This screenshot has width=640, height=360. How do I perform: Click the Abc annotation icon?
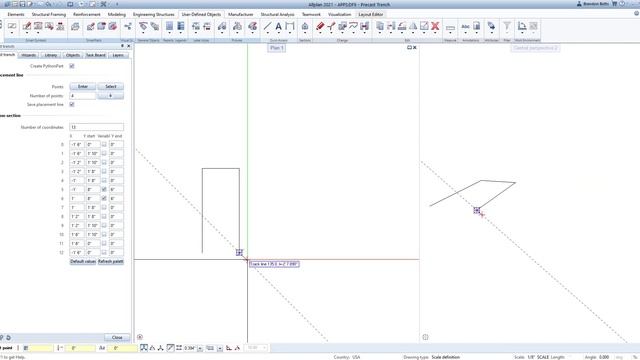pos(465,27)
